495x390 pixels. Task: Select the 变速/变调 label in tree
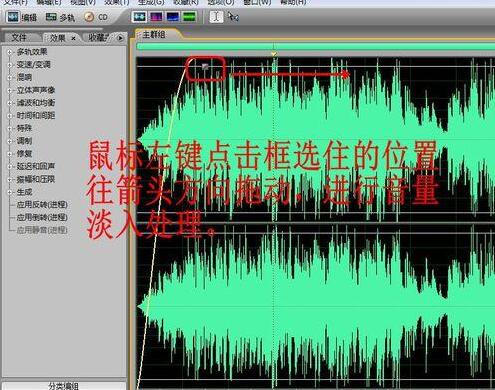pyautogui.click(x=34, y=65)
